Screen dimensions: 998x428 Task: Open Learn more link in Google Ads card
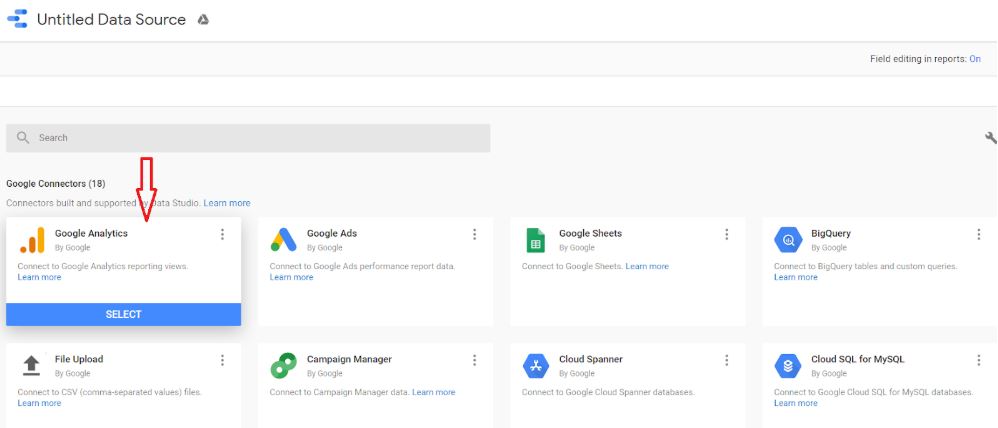292,277
